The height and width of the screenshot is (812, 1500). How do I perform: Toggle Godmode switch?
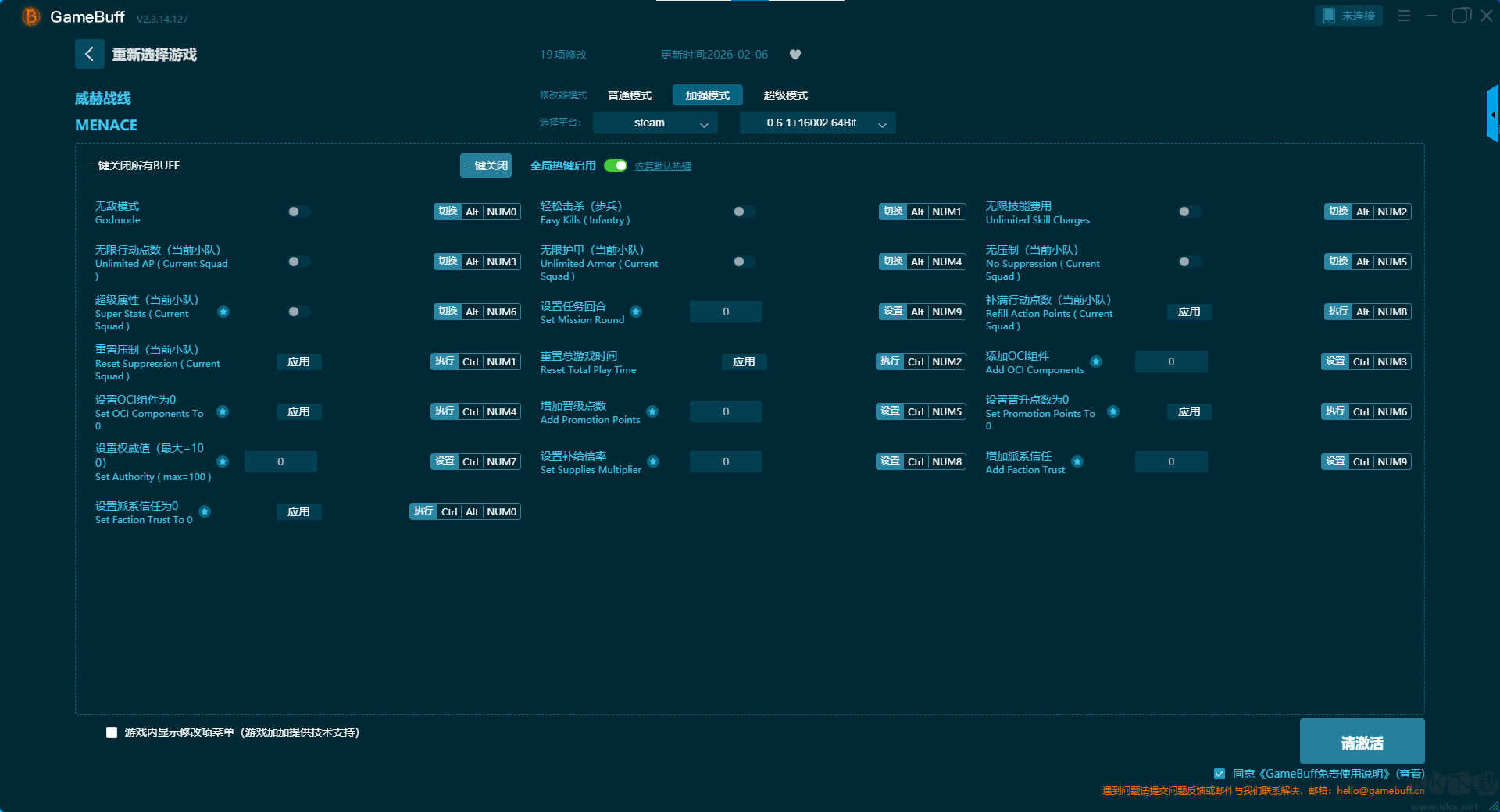[x=298, y=212]
